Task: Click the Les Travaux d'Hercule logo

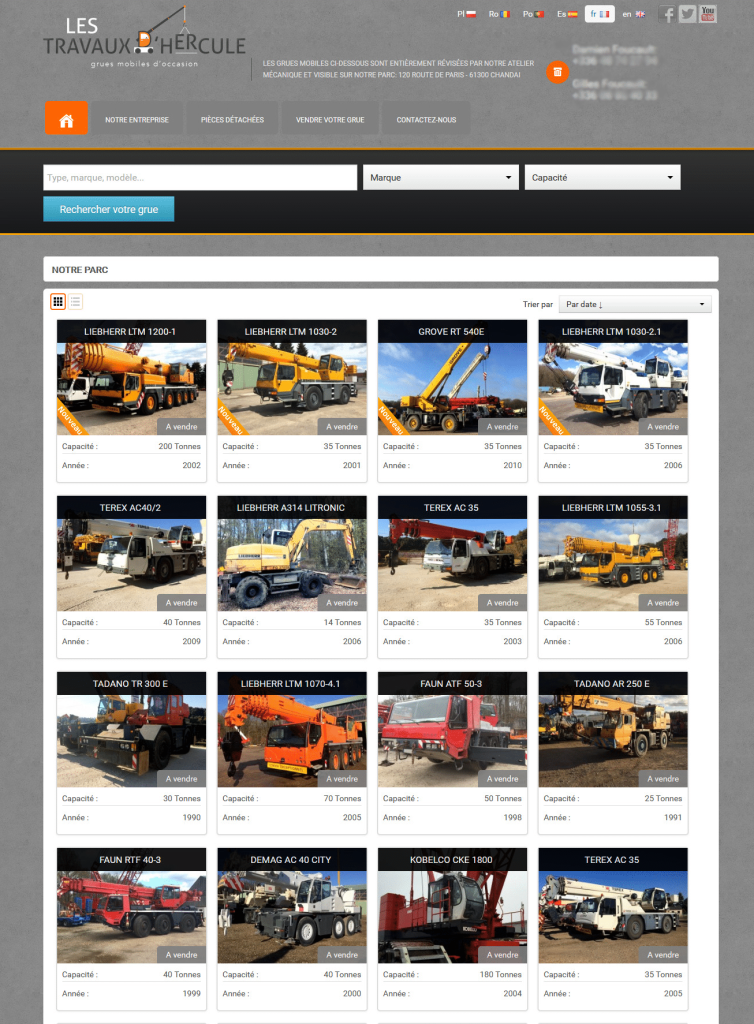Action: click(x=144, y=39)
